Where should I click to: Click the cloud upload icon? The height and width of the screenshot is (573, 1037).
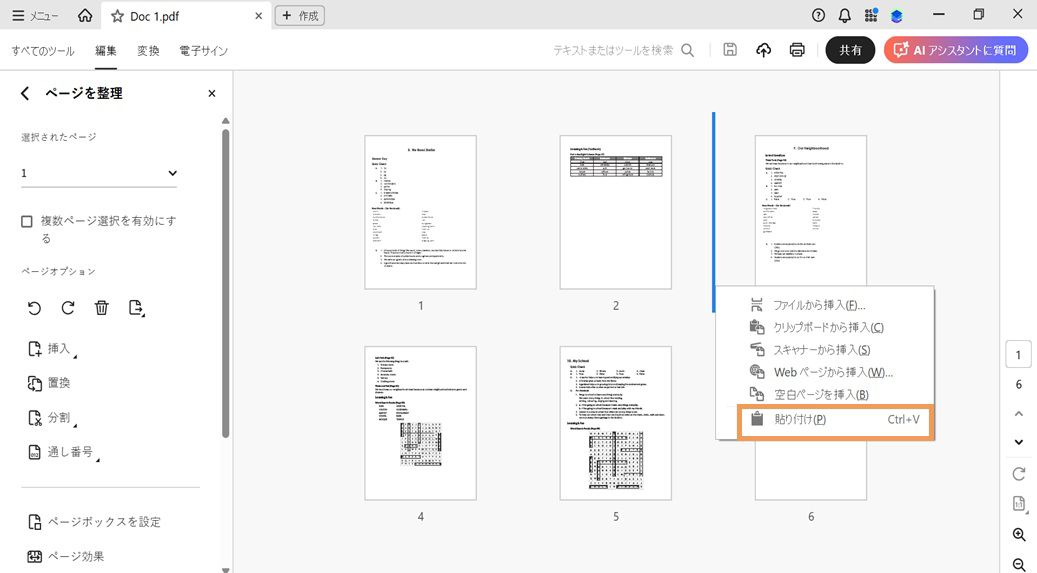[763, 50]
